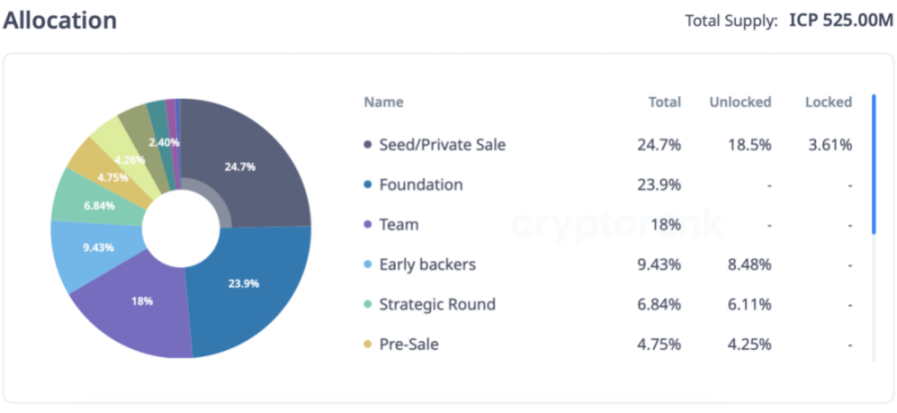The height and width of the screenshot is (413, 897).
Task: Click the Unlocked column header
Action: [740, 102]
